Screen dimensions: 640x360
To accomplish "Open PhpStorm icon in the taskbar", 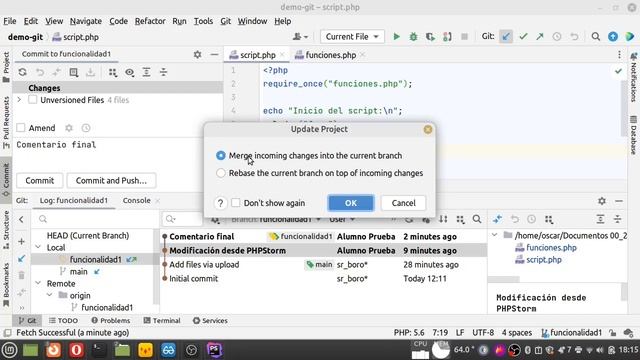I will (x=214, y=350).
